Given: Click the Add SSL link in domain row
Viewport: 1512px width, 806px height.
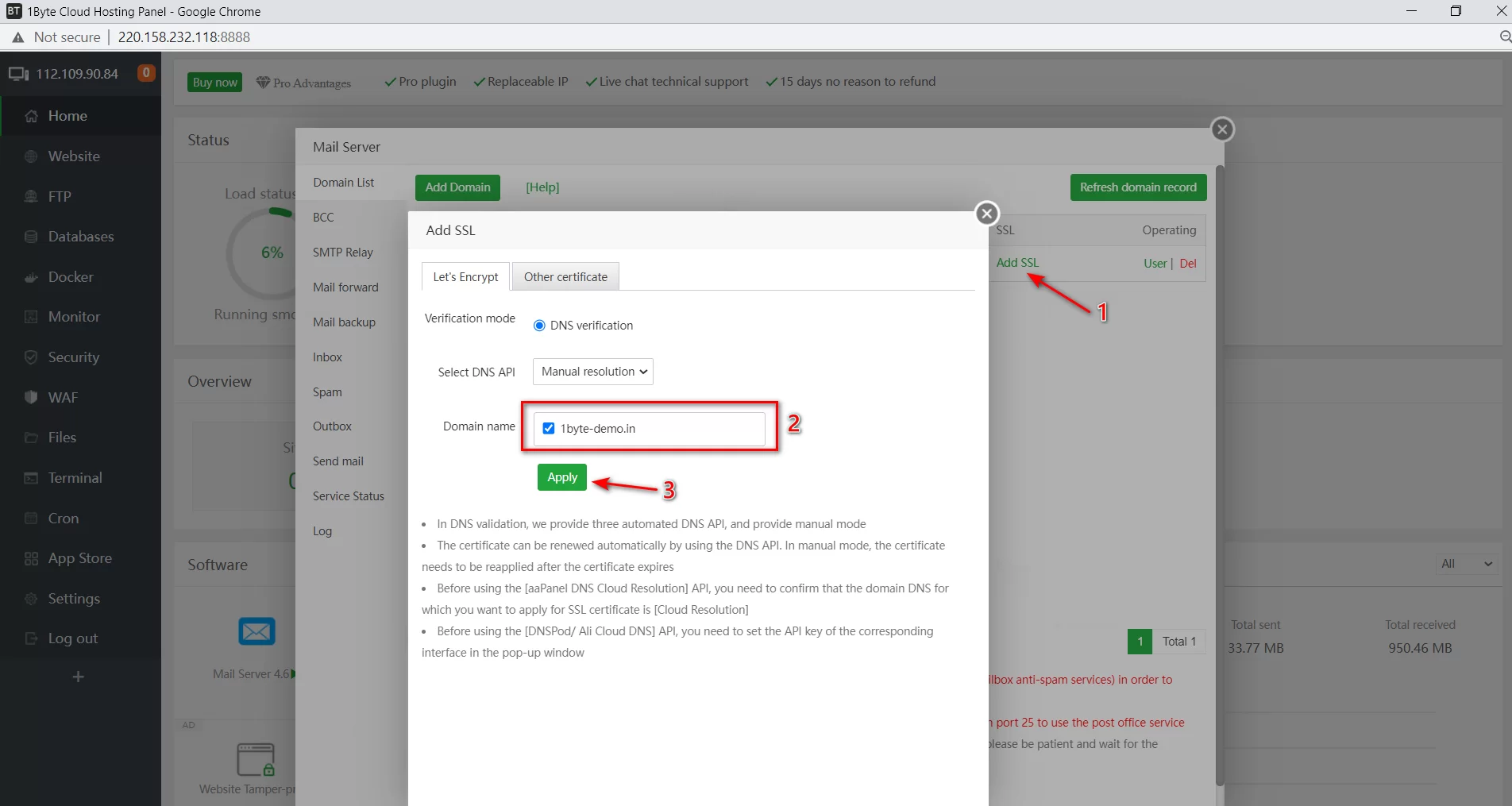Looking at the screenshot, I should coord(1017,263).
